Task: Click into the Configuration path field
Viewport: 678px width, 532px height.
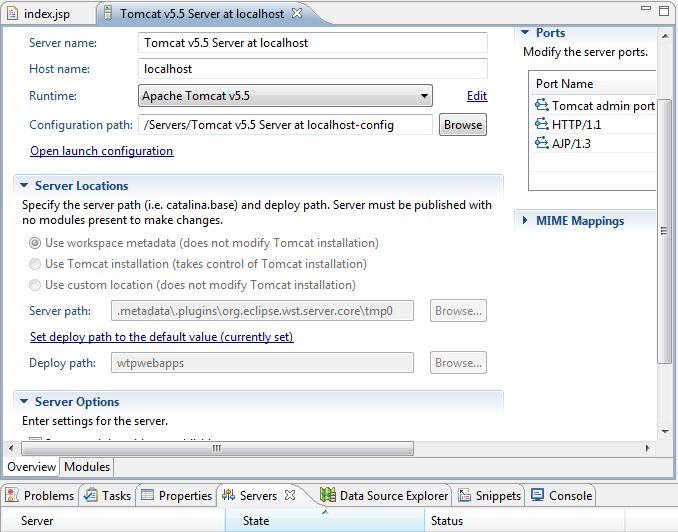Action: 285,125
